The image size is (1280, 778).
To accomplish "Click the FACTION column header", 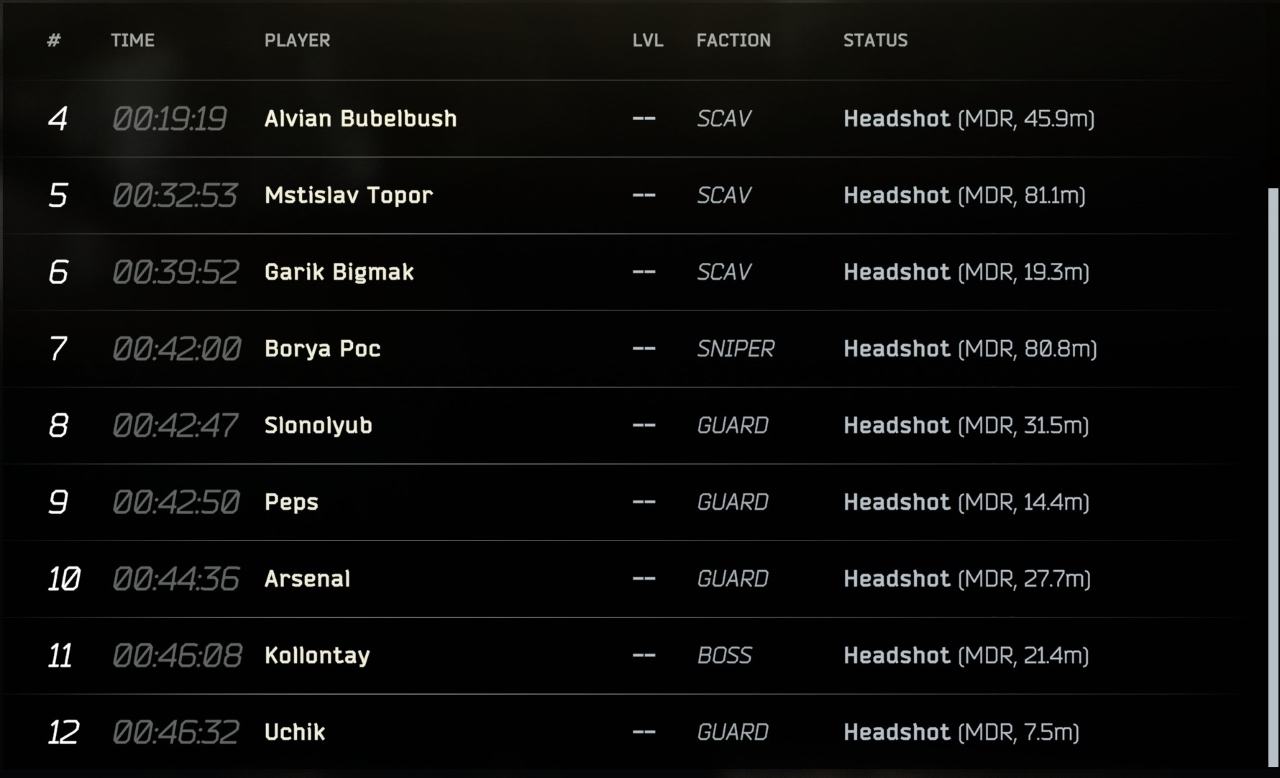I will (x=733, y=40).
